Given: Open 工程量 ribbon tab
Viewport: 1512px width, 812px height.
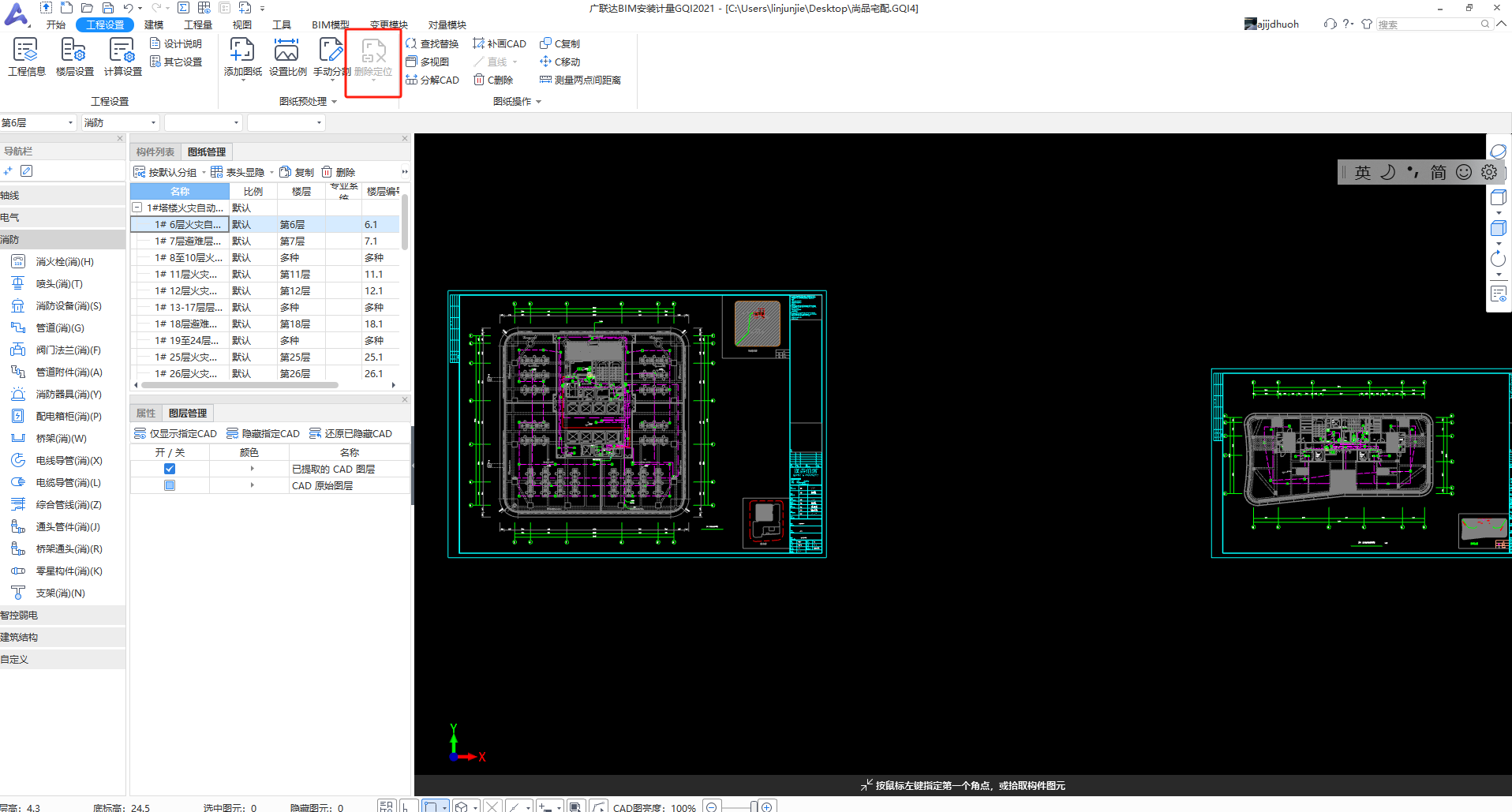Looking at the screenshot, I should 198,24.
